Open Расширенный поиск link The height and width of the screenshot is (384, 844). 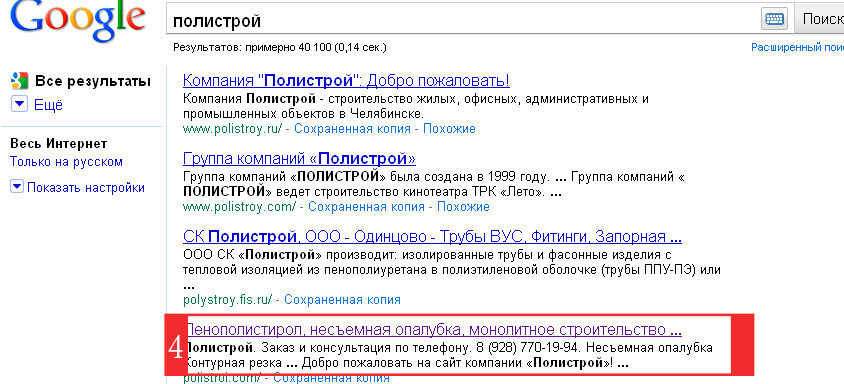pyautogui.click(x=797, y=47)
